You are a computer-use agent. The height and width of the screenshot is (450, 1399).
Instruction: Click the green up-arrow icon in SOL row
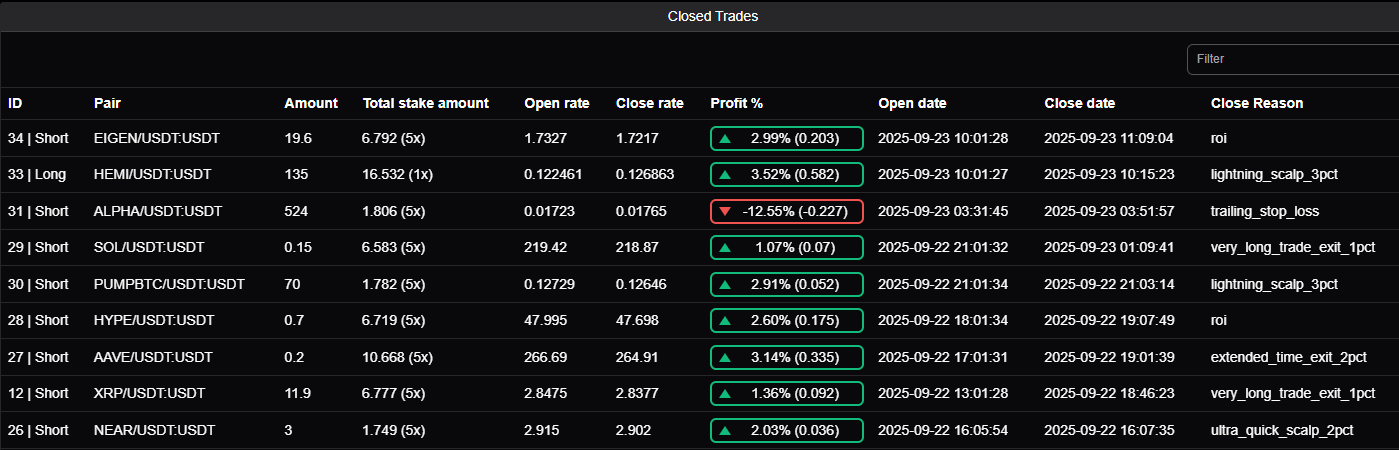tap(725, 248)
